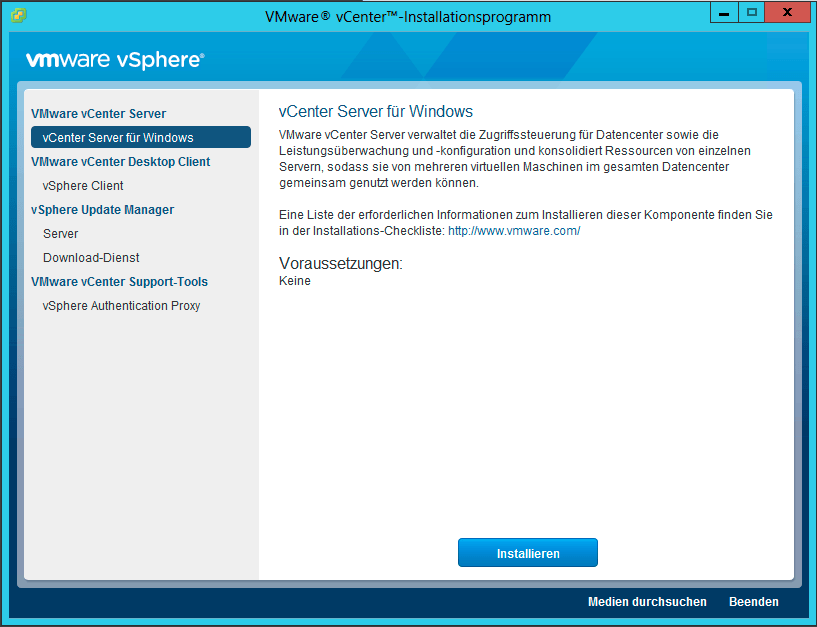Open vSphere Authentication Proxy entry
This screenshot has width=817, height=627.
[x=121, y=305]
